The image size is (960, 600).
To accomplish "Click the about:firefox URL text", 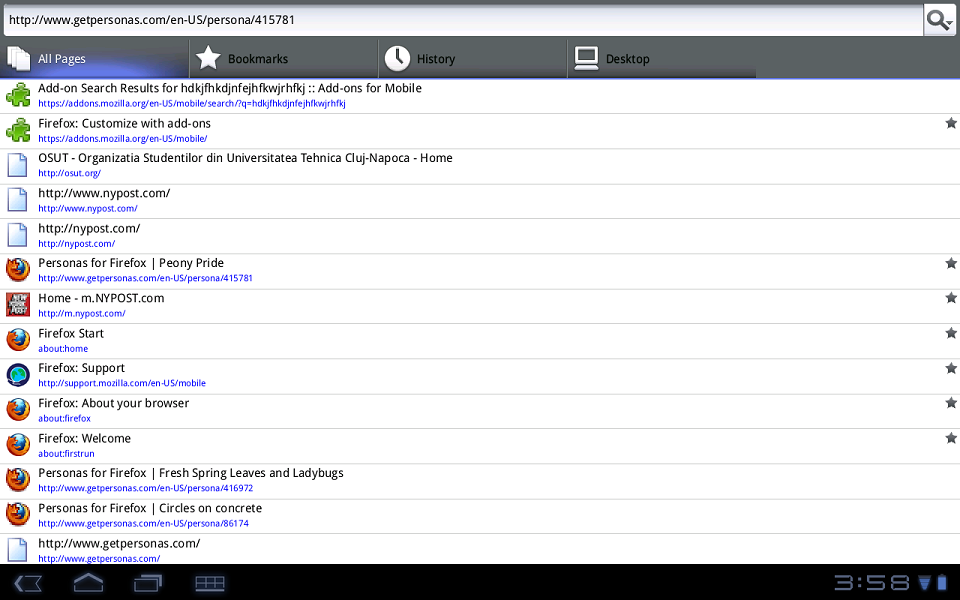I will point(64,419).
